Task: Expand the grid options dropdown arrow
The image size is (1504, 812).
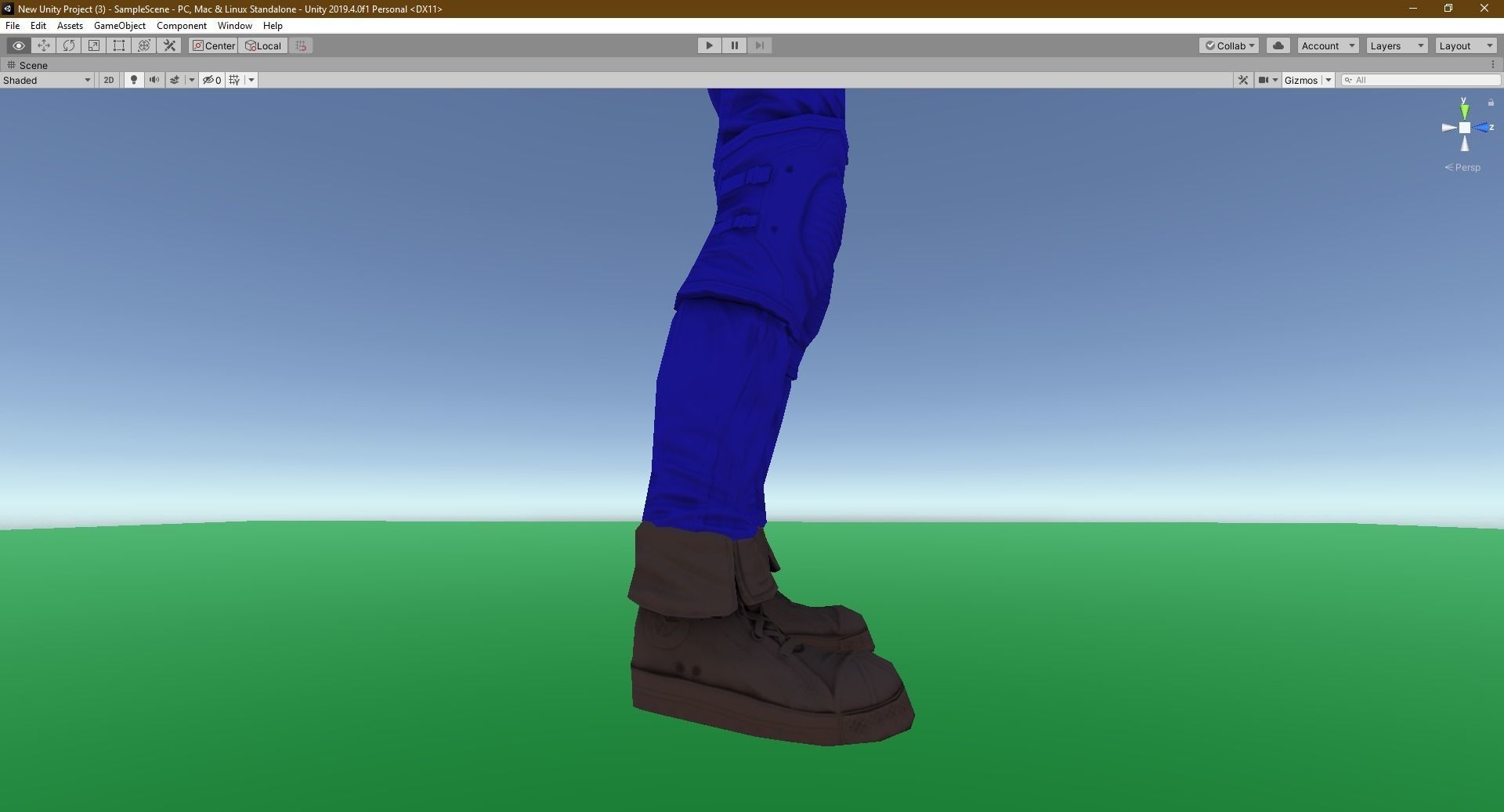Action: (251, 80)
